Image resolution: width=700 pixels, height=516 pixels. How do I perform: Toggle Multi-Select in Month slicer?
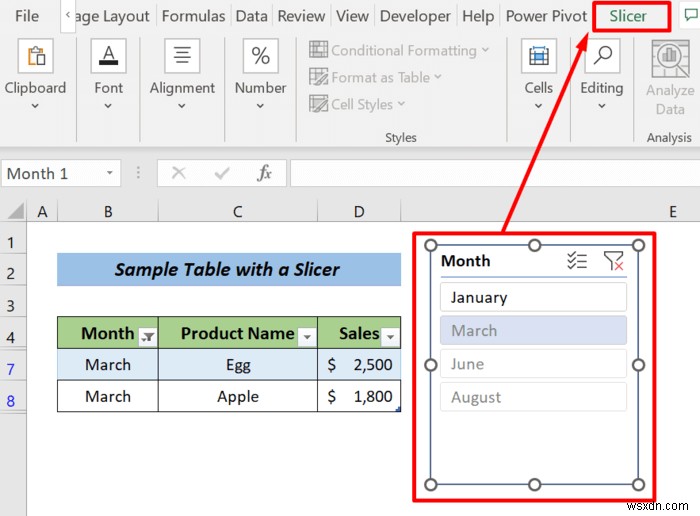point(577,260)
